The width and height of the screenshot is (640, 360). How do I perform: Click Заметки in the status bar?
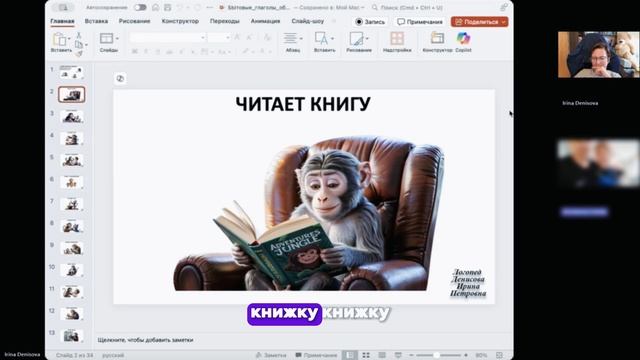click(x=271, y=355)
